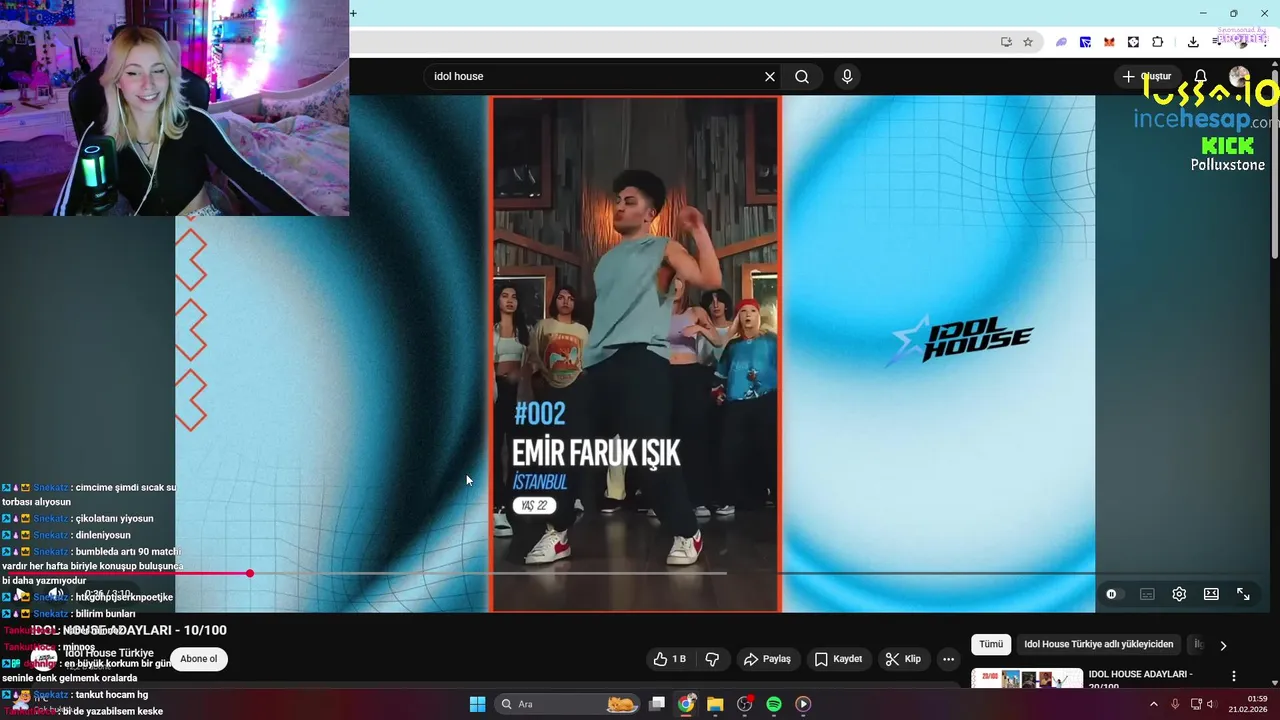Open Task View on the taskbar
1280x720 pixels.
coord(657,704)
